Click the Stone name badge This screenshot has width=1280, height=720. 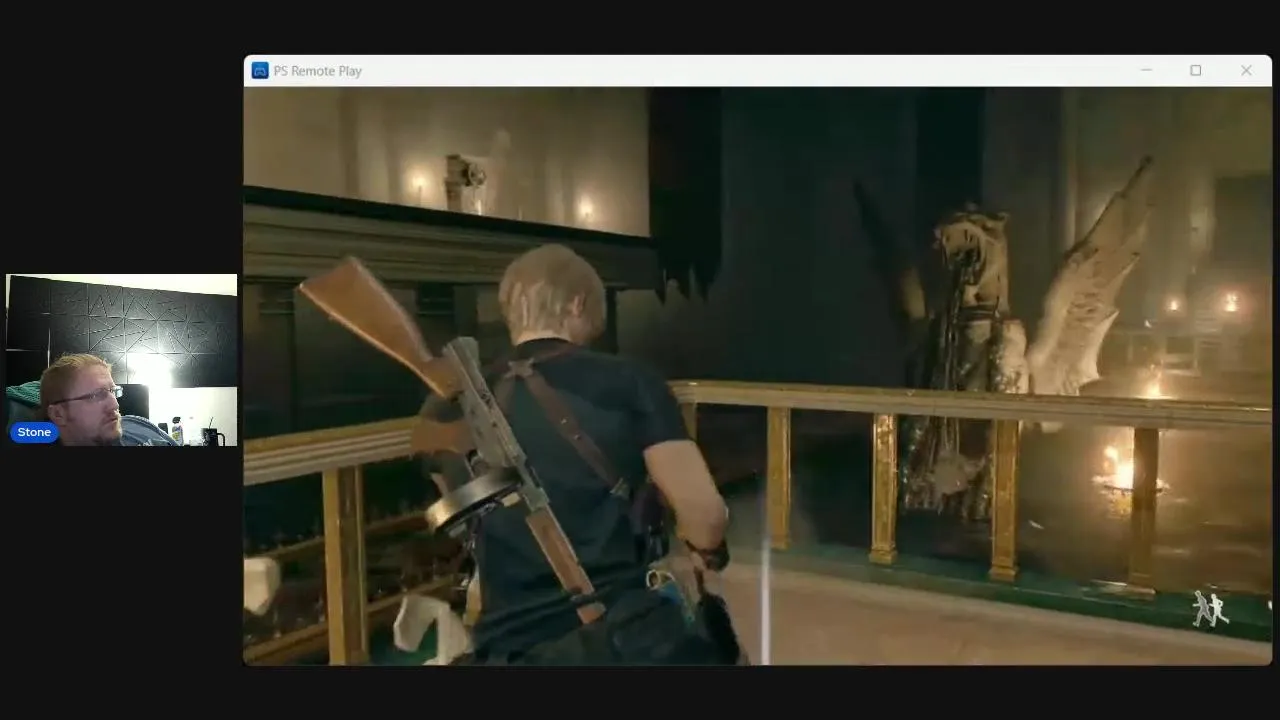pos(34,432)
